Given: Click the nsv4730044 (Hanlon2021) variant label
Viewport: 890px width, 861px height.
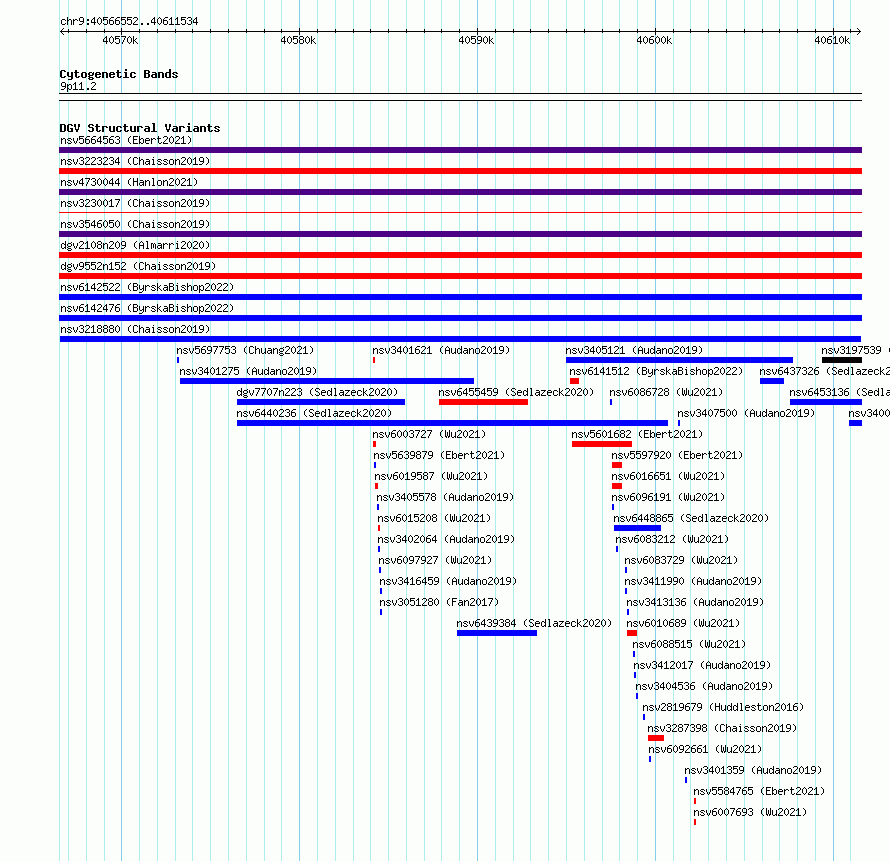Looking at the screenshot, I should point(129,182).
